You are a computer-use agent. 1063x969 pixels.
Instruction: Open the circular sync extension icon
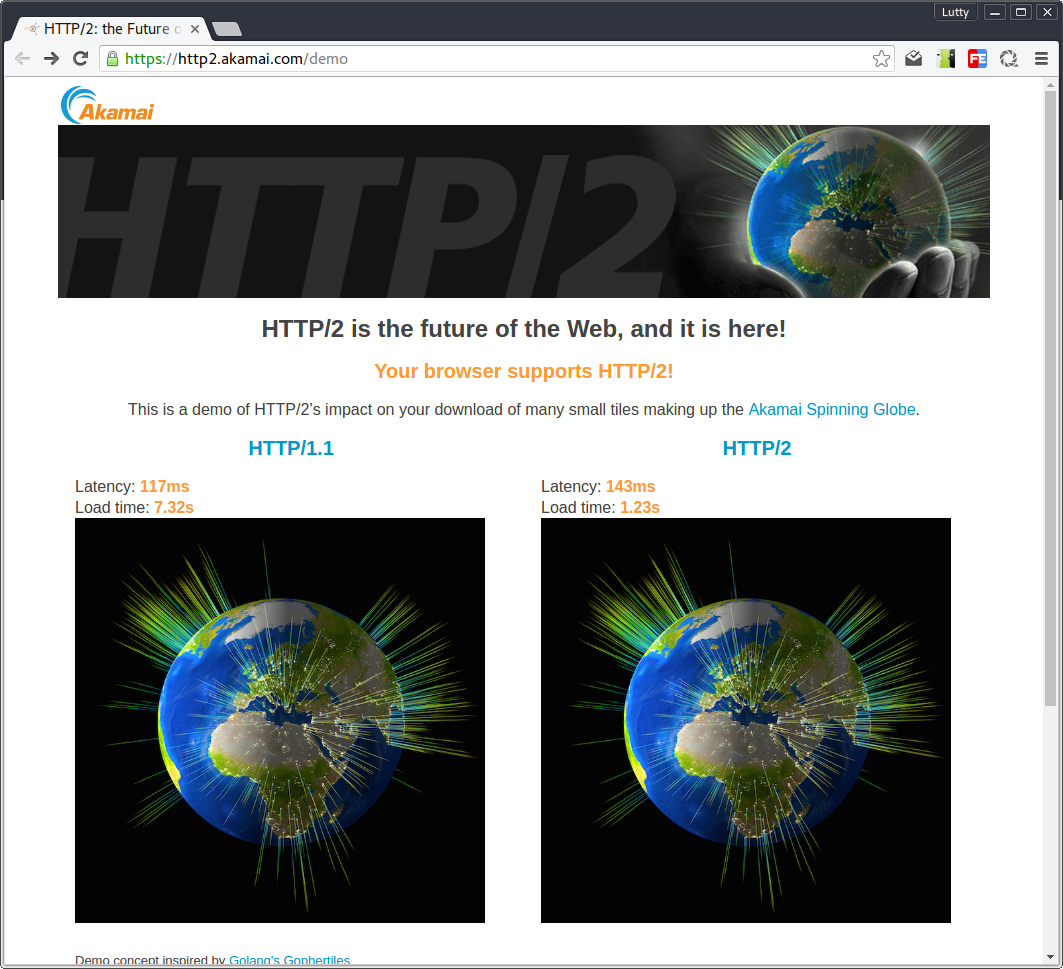pyautogui.click(x=1009, y=59)
